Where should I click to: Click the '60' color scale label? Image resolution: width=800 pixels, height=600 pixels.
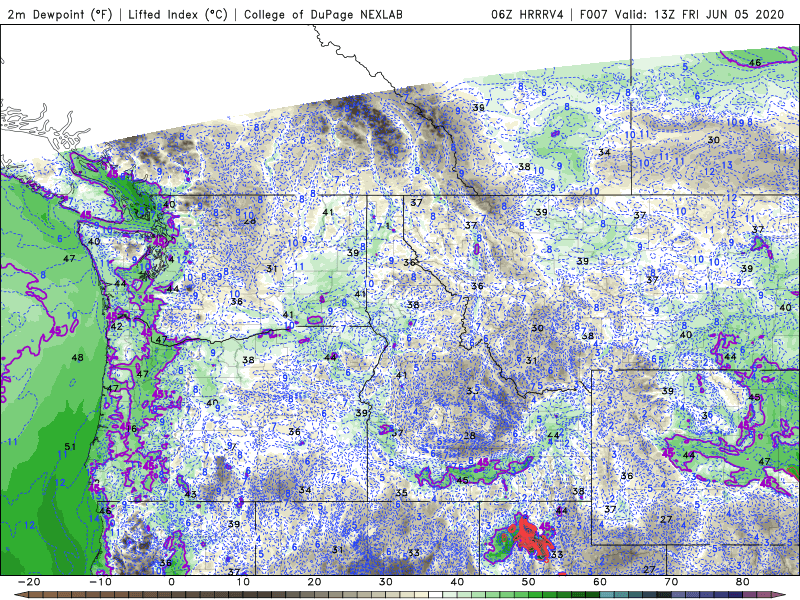point(600,582)
